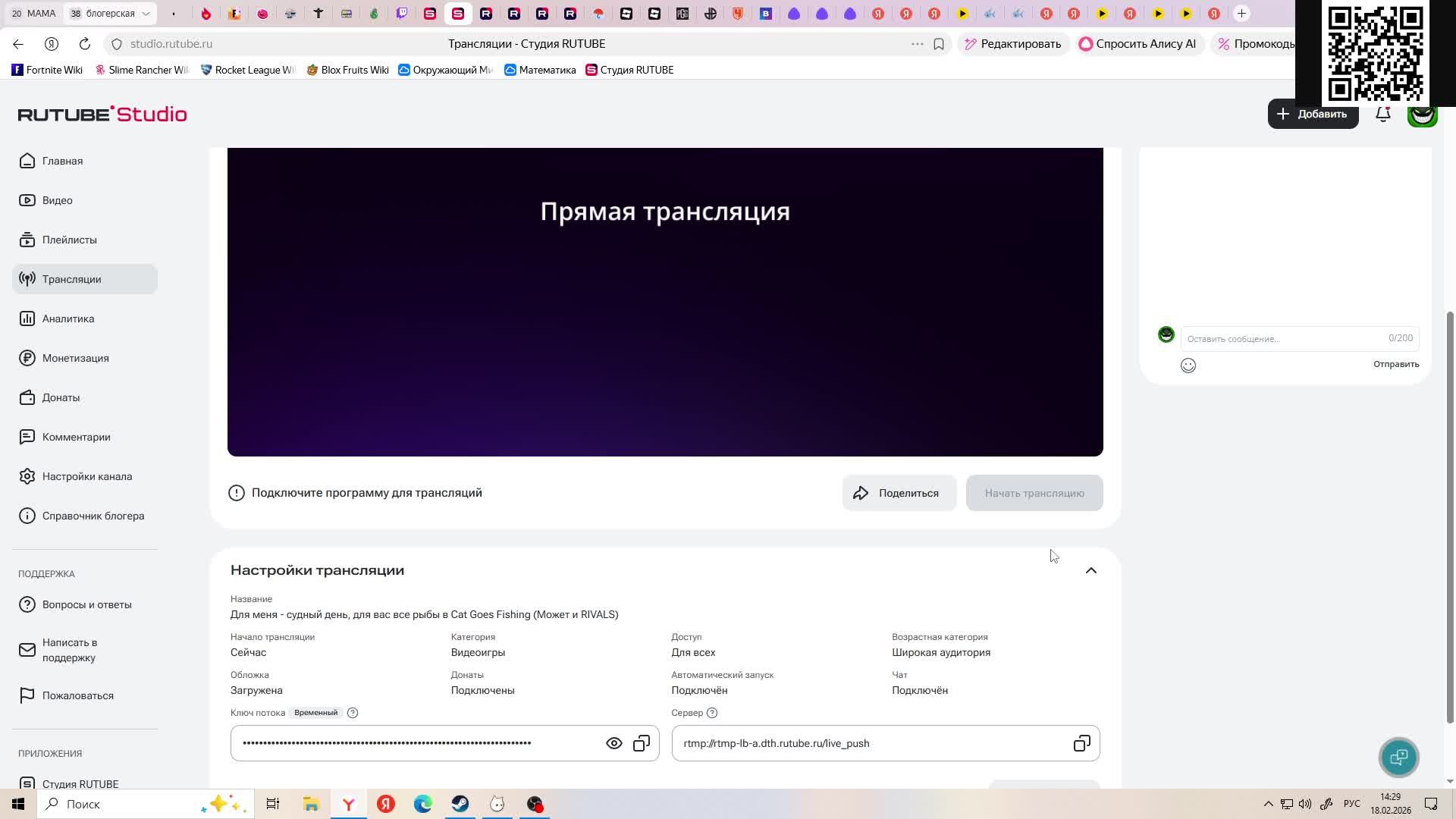Collapse the Настройки трансляции section
1456x819 pixels.
[x=1090, y=570]
